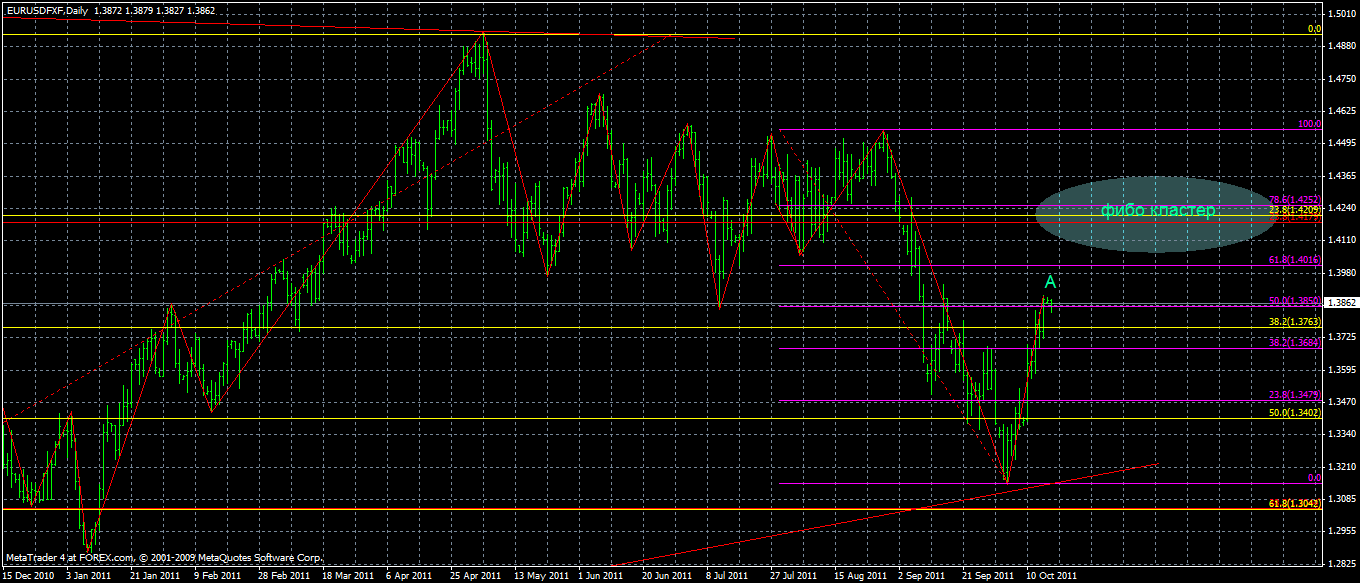Viewport: 1360px width, 583px height.
Task: Click the 1.5010 price scale value
Action: 1343,14
